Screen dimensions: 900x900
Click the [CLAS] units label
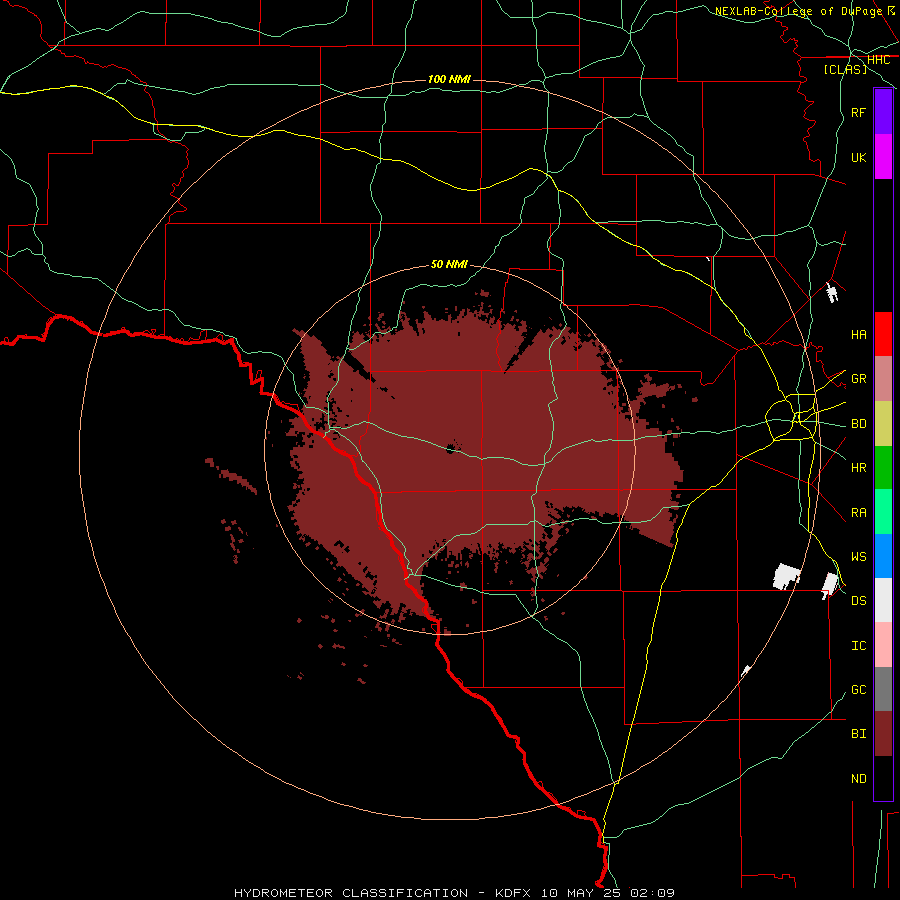(x=845, y=69)
